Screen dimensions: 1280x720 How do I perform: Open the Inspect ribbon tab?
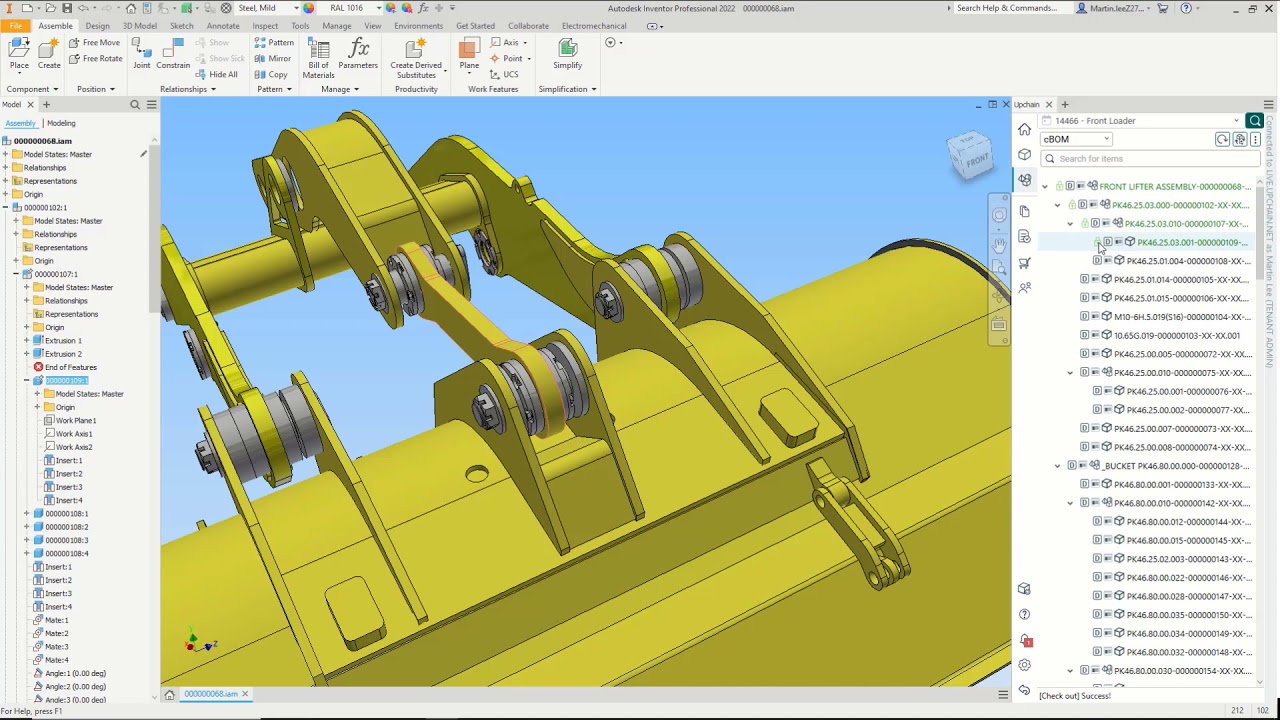pyautogui.click(x=265, y=26)
